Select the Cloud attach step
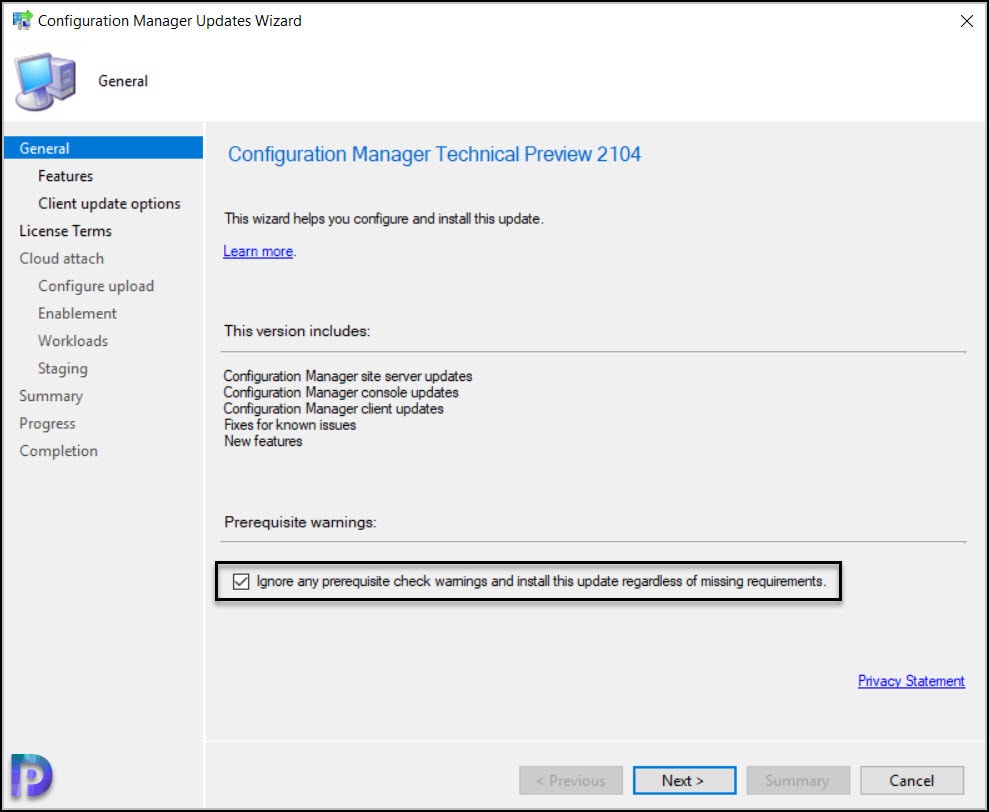This screenshot has height=812, width=989. 62,259
